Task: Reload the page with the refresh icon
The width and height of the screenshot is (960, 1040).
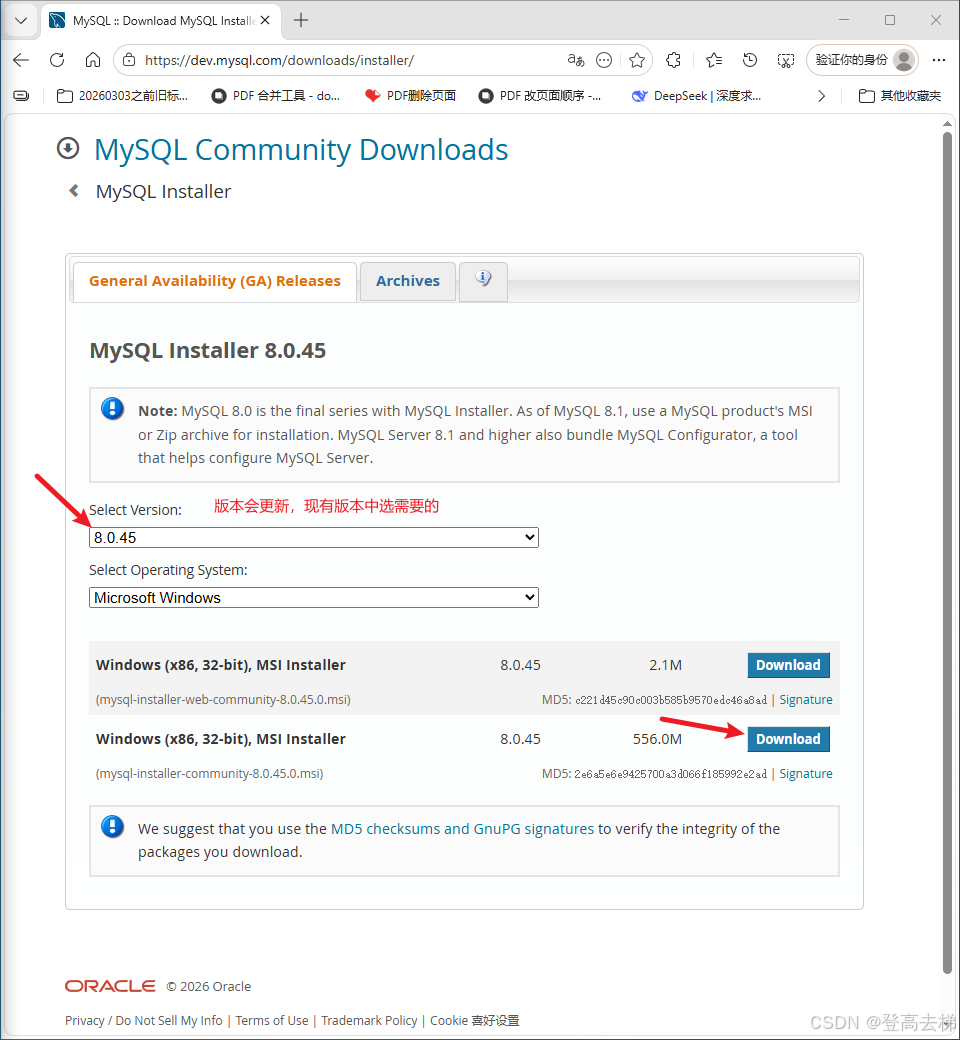Action: pyautogui.click(x=57, y=60)
